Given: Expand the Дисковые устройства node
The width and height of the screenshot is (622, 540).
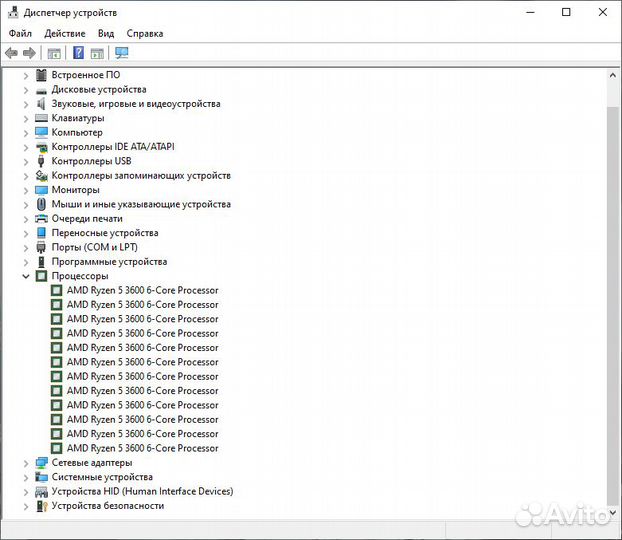Looking at the screenshot, I should [x=26, y=90].
